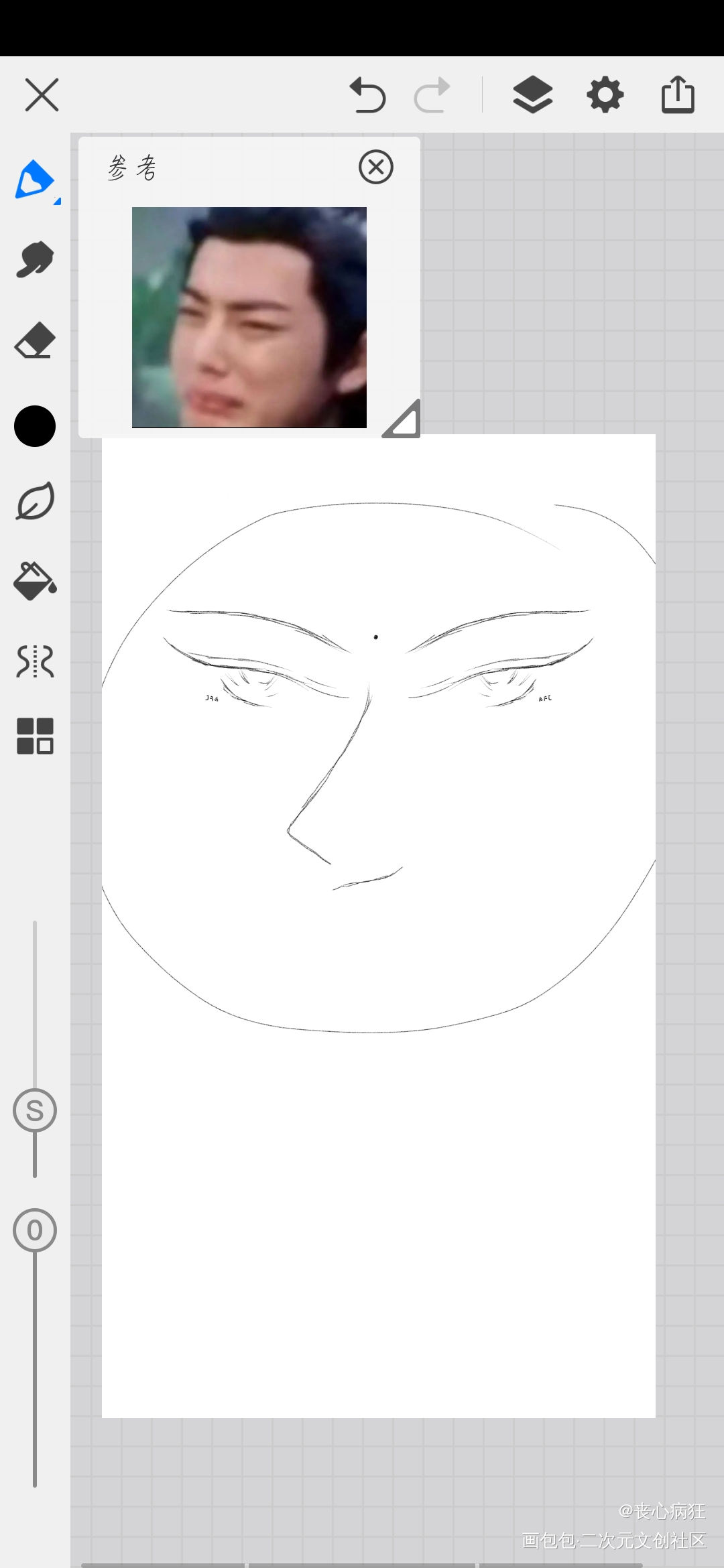Select the paint bucket fill tool
Image resolution: width=724 pixels, height=1568 pixels.
(35, 580)
